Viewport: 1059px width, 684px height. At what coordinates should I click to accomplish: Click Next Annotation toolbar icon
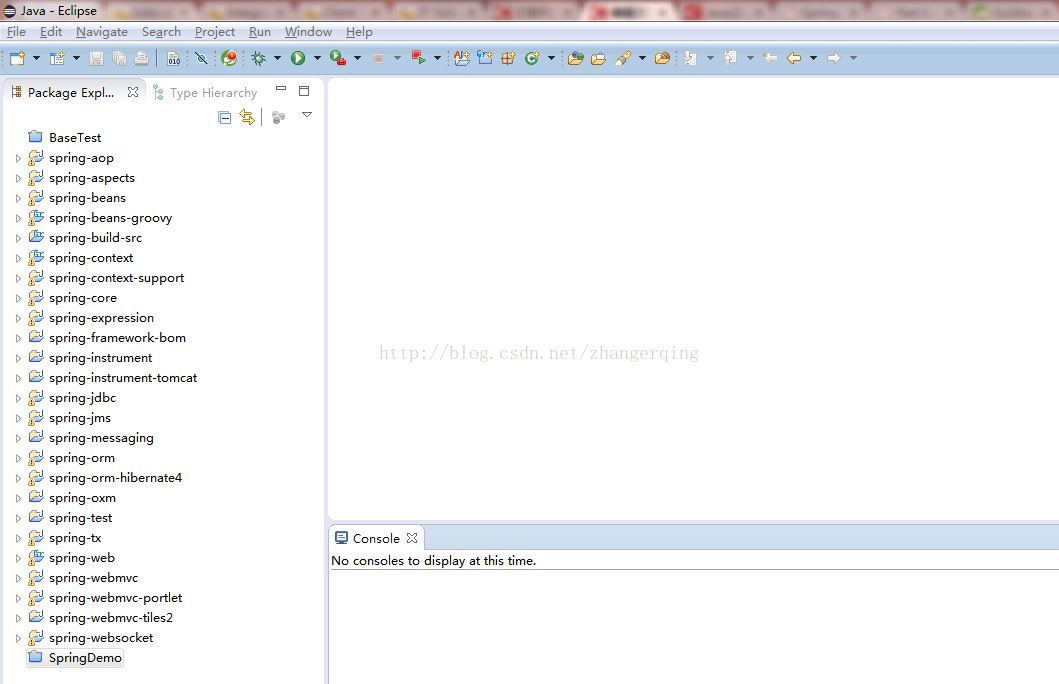pyautogui.click(x=690, y=58)
